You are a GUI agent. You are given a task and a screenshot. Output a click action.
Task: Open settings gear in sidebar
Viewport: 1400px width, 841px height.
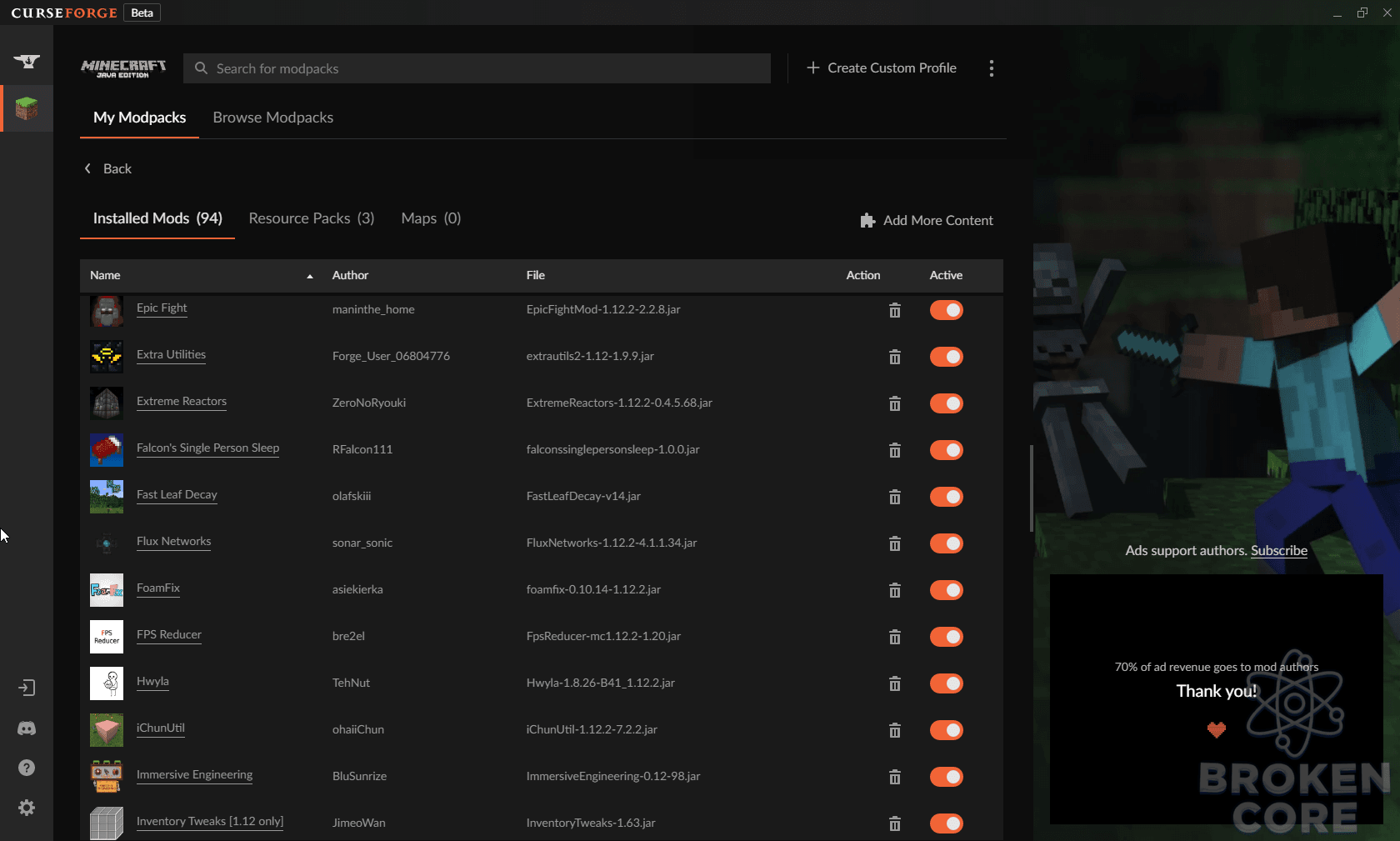(27, 808)
